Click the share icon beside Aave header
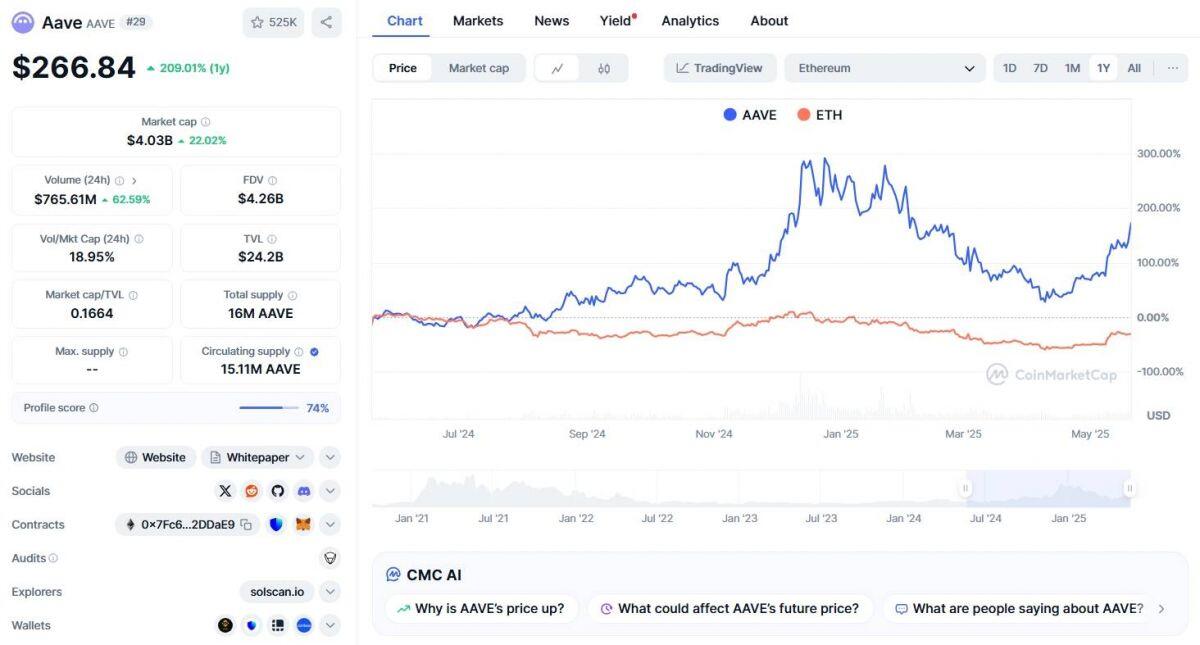This screenshot has width=1200, height=645. click(326, 22)
